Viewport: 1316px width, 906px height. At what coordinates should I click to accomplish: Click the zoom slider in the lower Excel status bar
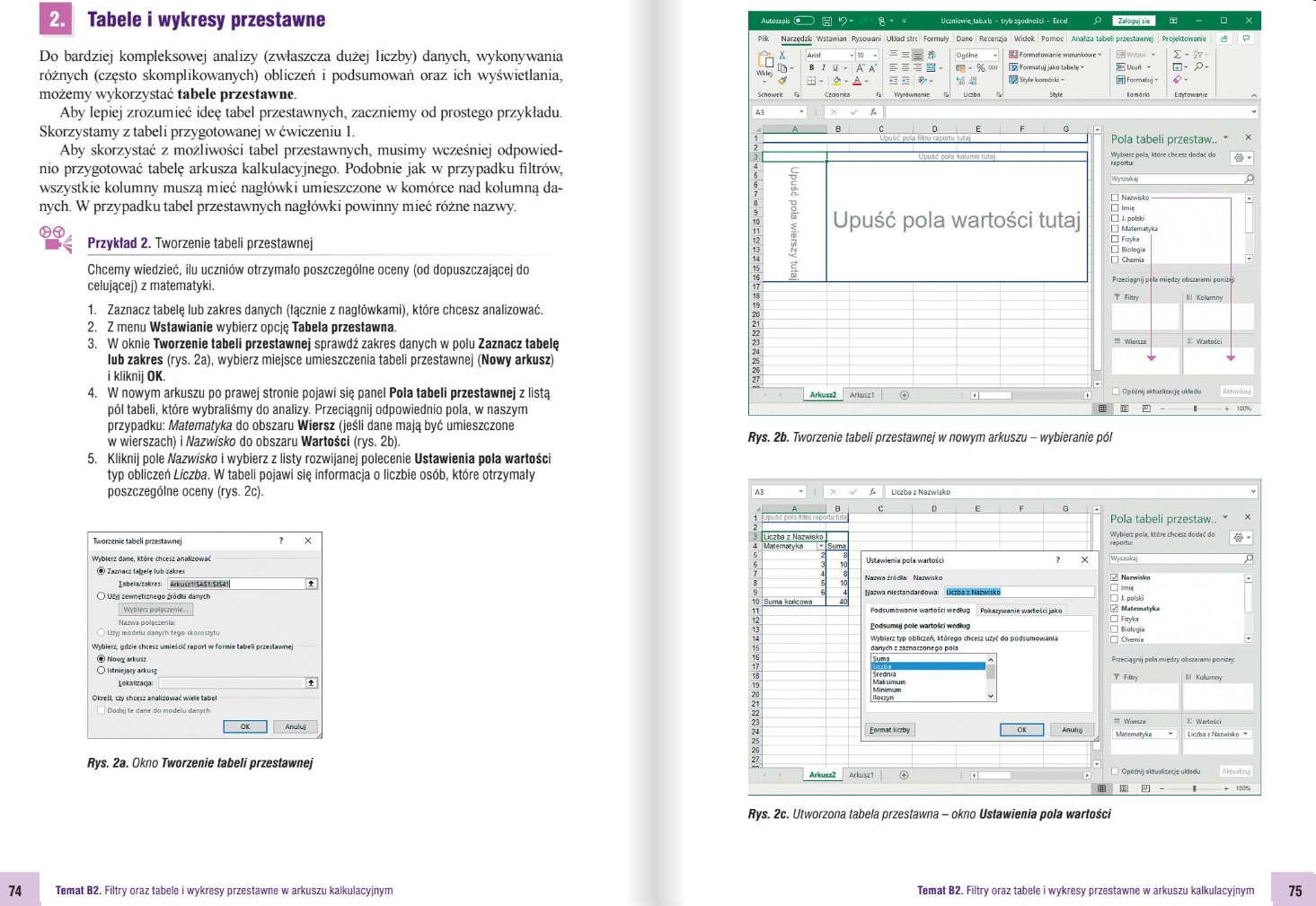1194,788
